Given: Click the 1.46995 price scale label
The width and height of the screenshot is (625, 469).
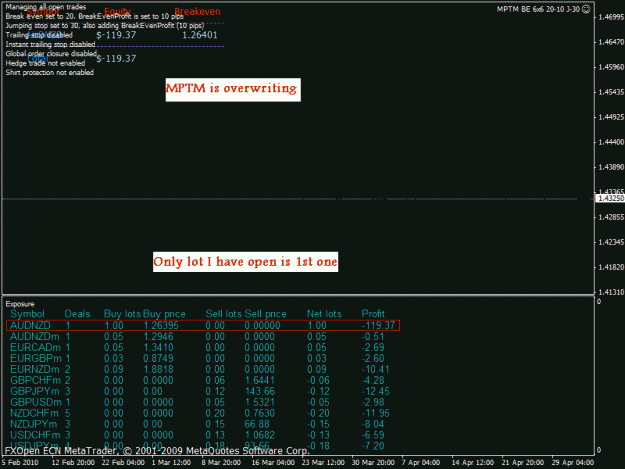Looking at the screenshot, I should (611, 17).
